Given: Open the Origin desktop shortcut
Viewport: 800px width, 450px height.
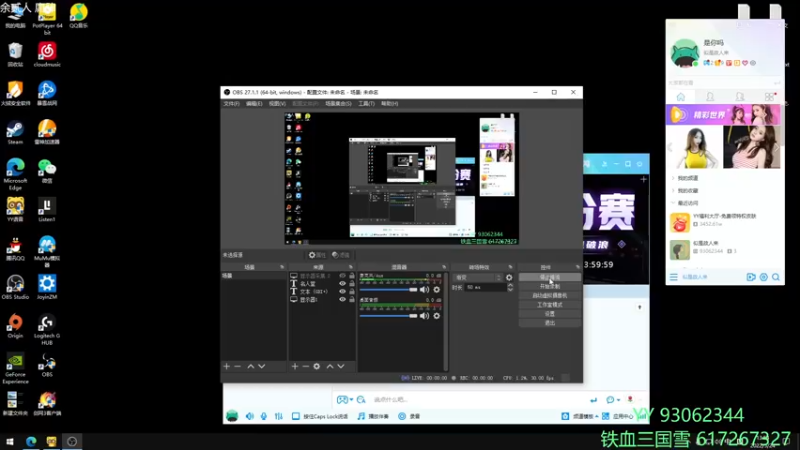Looking at the screenshot, I should [x=15, y=326].
